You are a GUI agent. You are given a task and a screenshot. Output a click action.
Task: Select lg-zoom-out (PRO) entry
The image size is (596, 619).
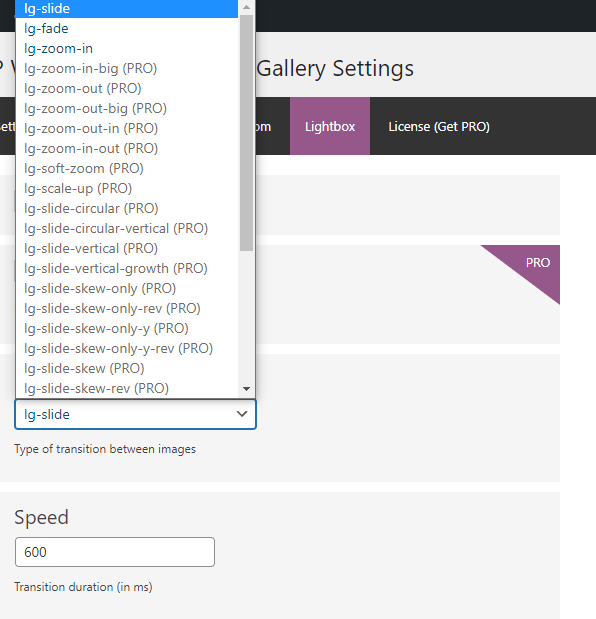(127, 88)
